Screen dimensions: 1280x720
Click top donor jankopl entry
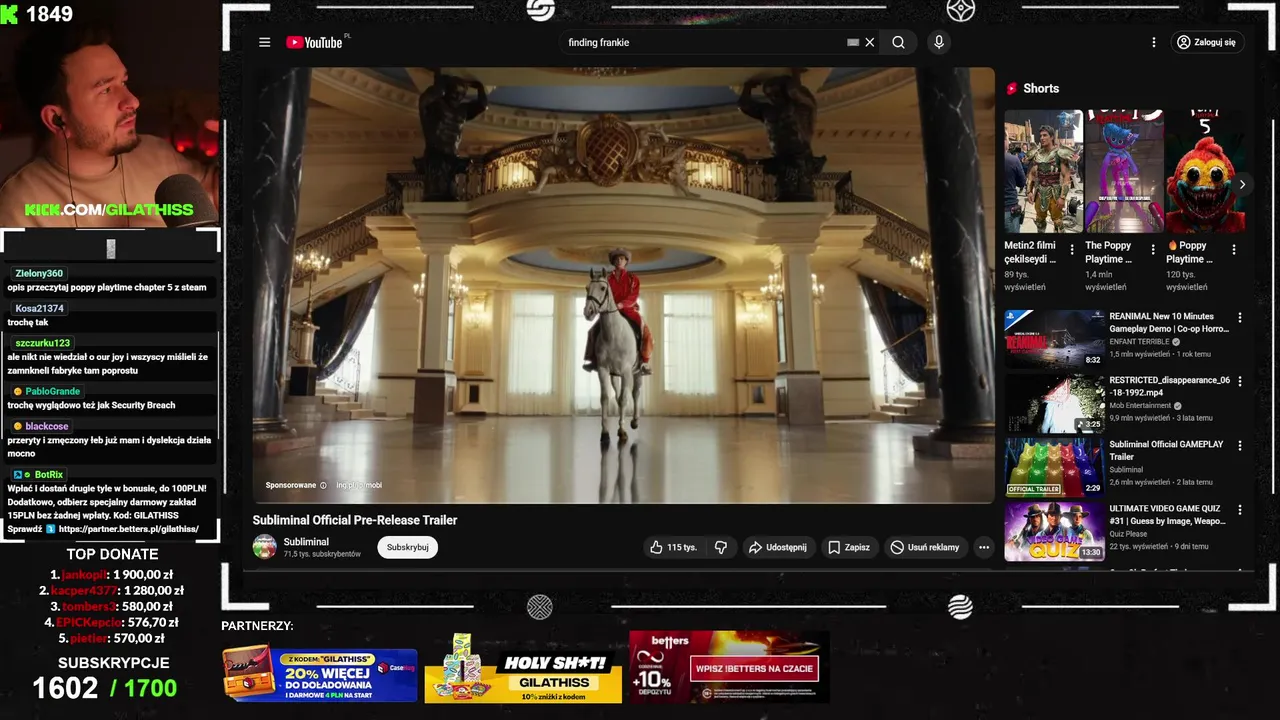point(111,574)
